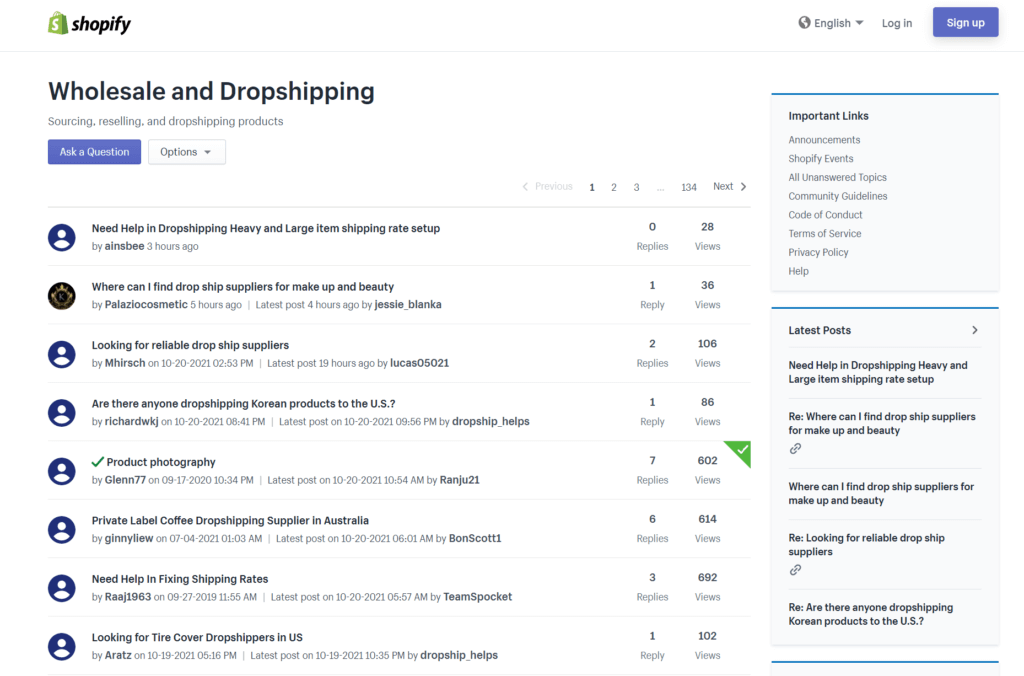Viewport: 1024px width, 676px height.
Task: Go to page 134
Action: [x=689, y=187]
